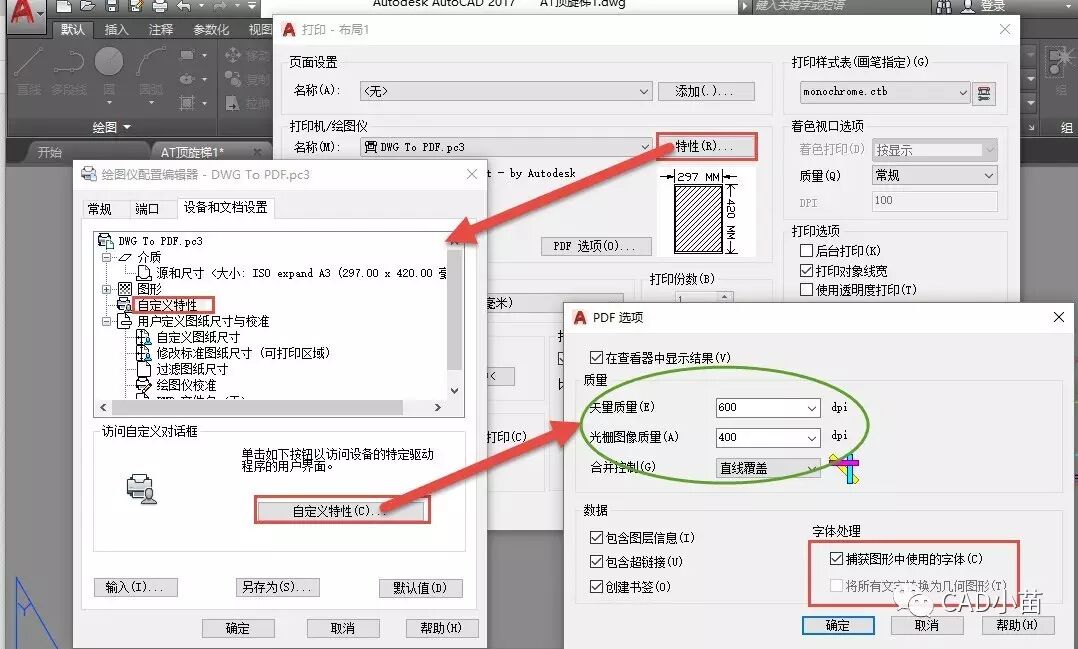Screen dimensions: 1078x649
Task: Click the plotter driver icon in custom dialog area
Action: pos(142,489)
